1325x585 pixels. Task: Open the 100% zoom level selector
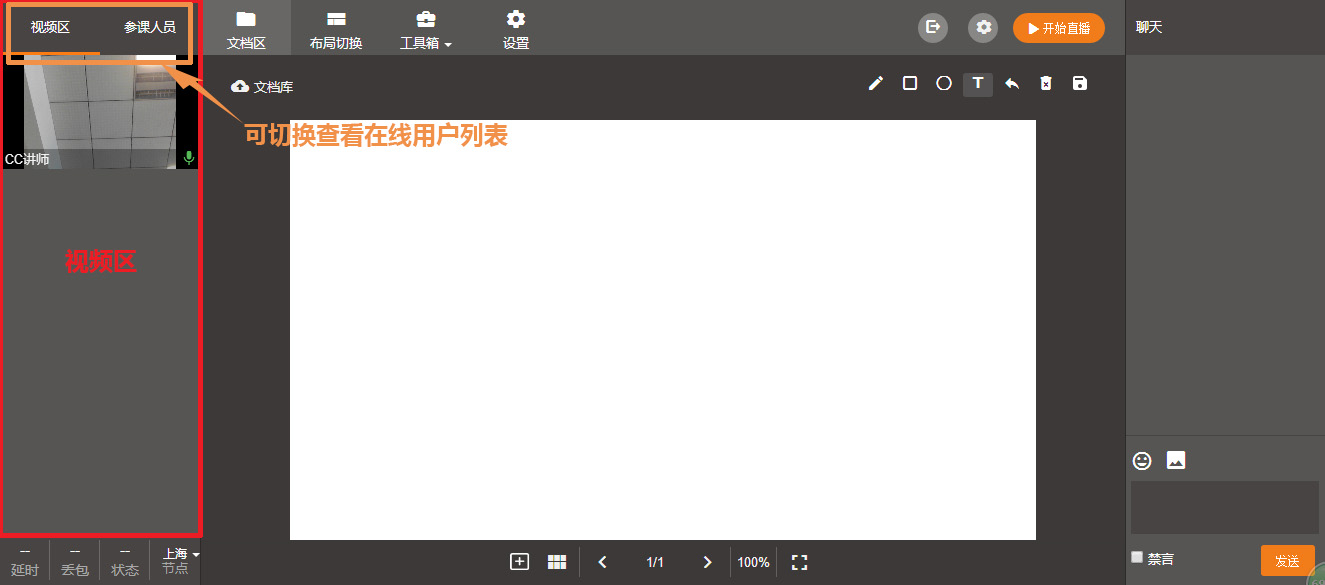pos(753,562)
